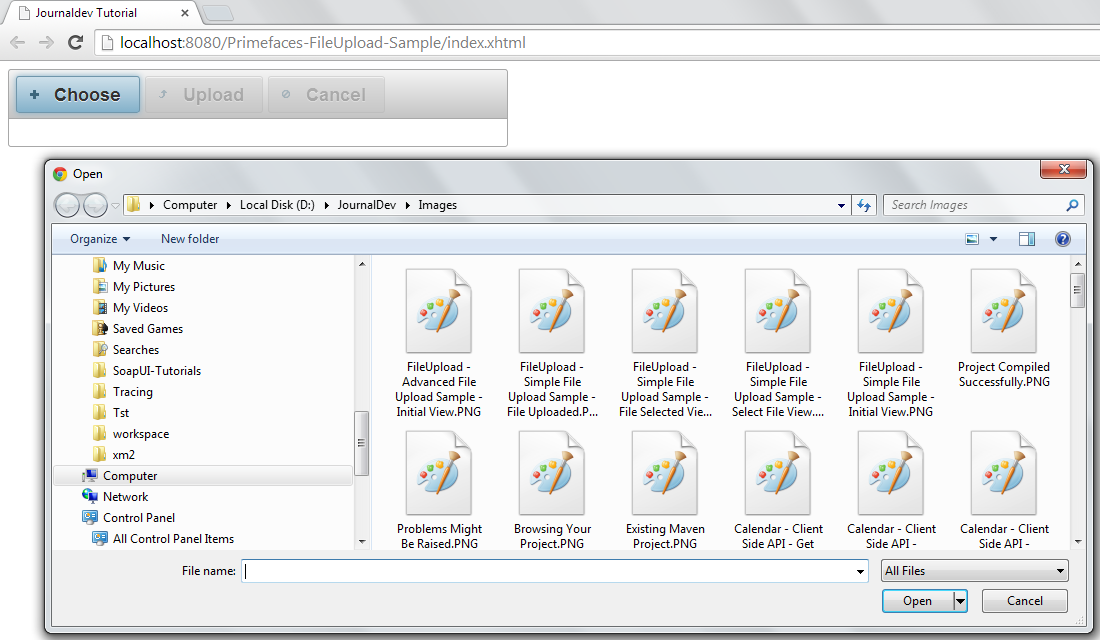
Task: Select SoapUI-Tutorials folder in the tree
Action: (x=156, y=371)
